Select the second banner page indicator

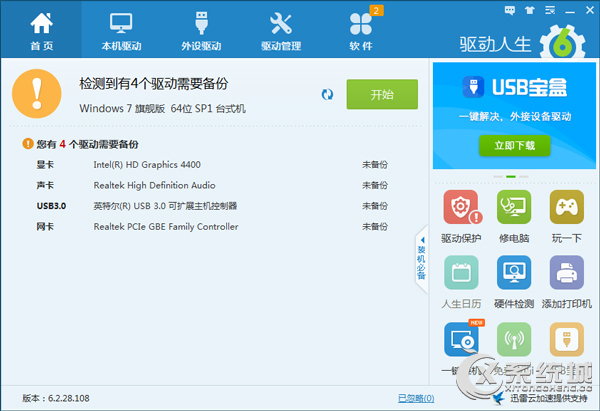(510, 177)
